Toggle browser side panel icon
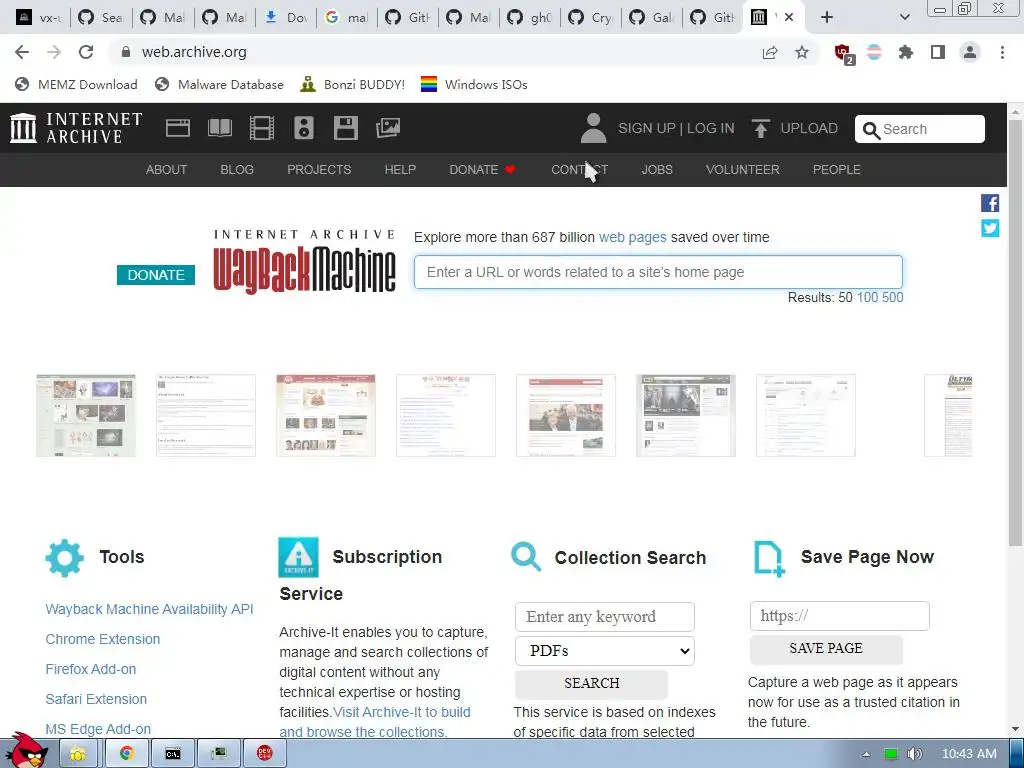This screenshot has width=1024, height=768. [938, 52]
